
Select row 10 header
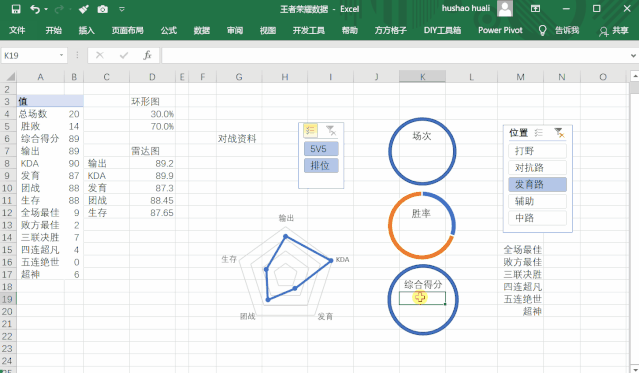(x=8, y=188)
